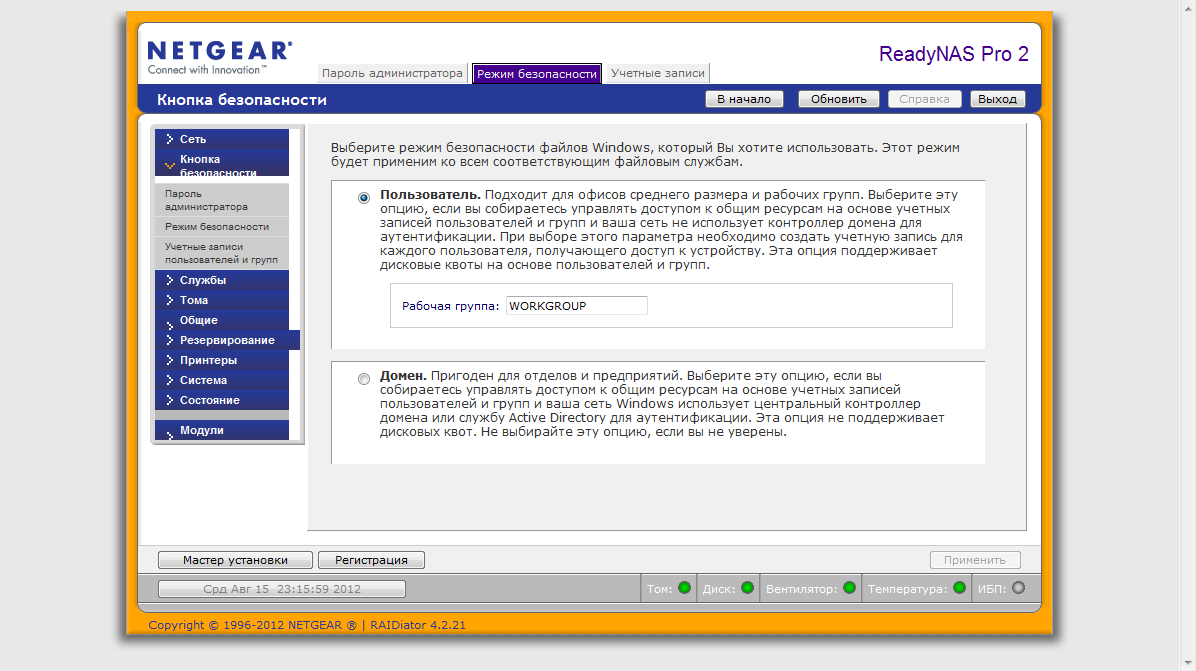Open 'Режим безопасности' sidebar submenu item
This screenshot has width=1196, height=671.
coord(221,226)
